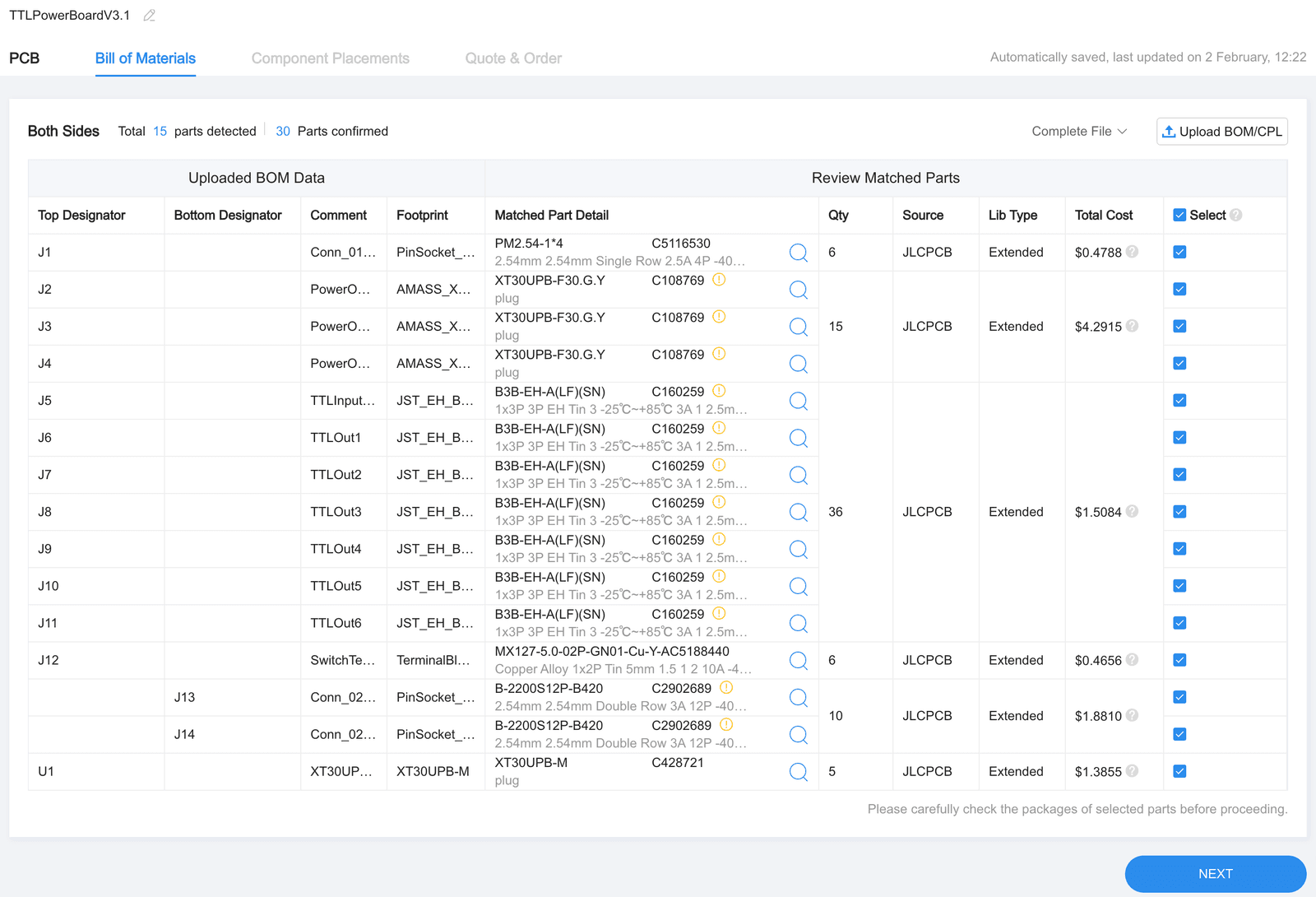Click warning icon beside J13's C2902689
Viewport: 1316px width, 897px height.
(726, 687)
